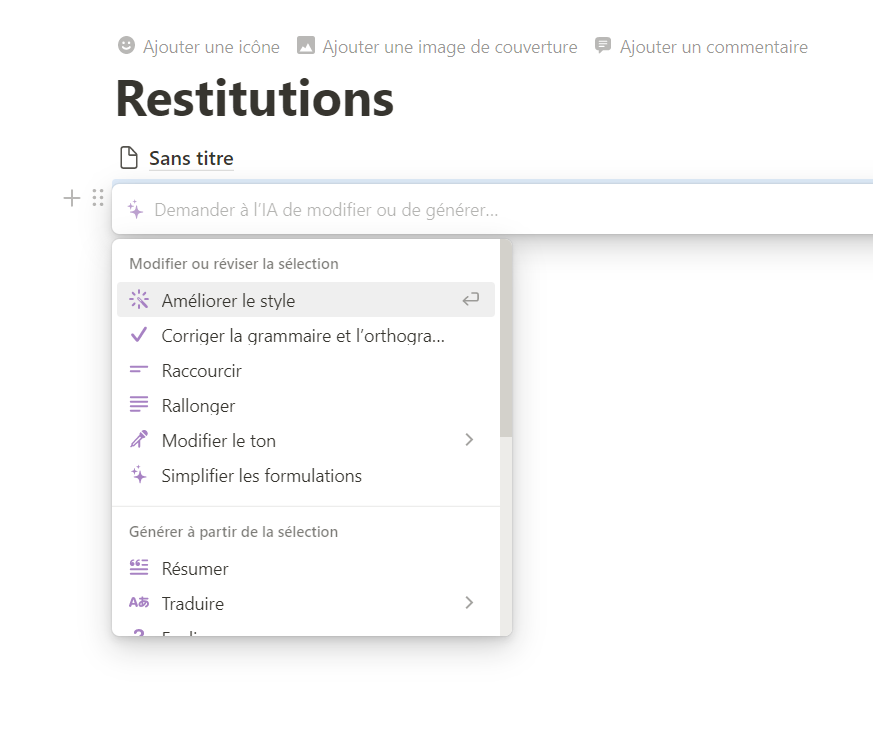873x738 pixels.
Task: Click the picture icon for cover image
Action: tap(306, 45)
